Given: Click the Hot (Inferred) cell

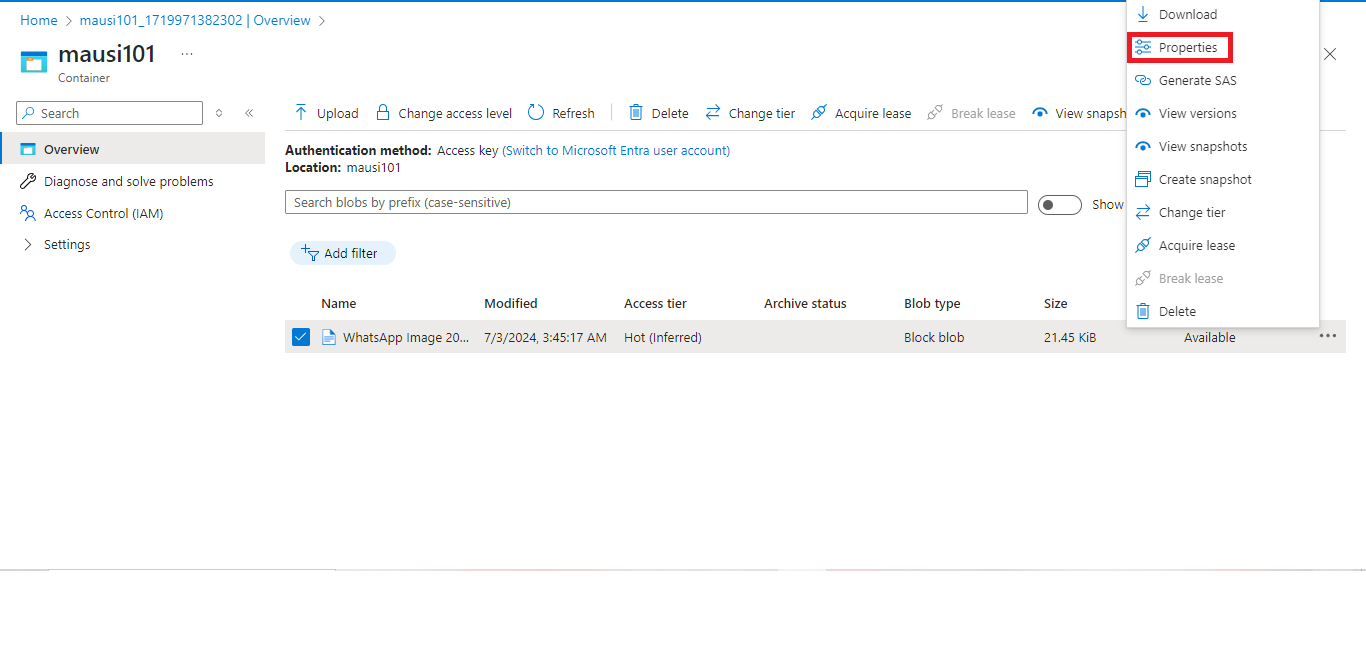Looking at the screenshot, I should tap(663, 337).
